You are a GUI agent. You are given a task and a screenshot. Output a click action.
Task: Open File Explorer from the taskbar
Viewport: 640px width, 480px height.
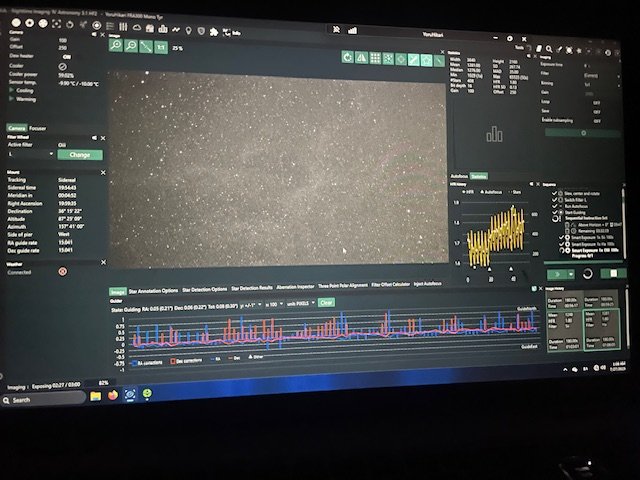click(95, 397)
